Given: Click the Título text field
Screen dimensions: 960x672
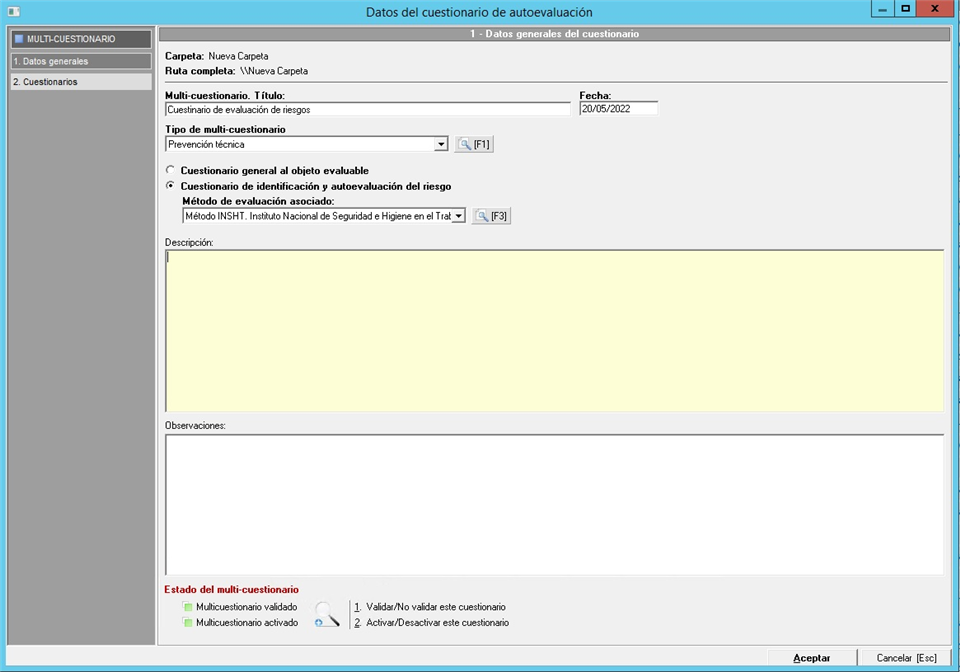Looking at the screenshot, I should (x=367, y=110).
